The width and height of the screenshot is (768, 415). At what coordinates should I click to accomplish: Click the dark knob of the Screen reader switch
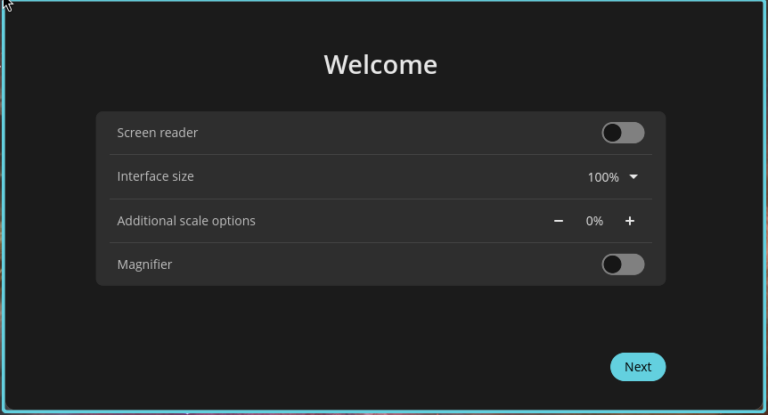612,133
